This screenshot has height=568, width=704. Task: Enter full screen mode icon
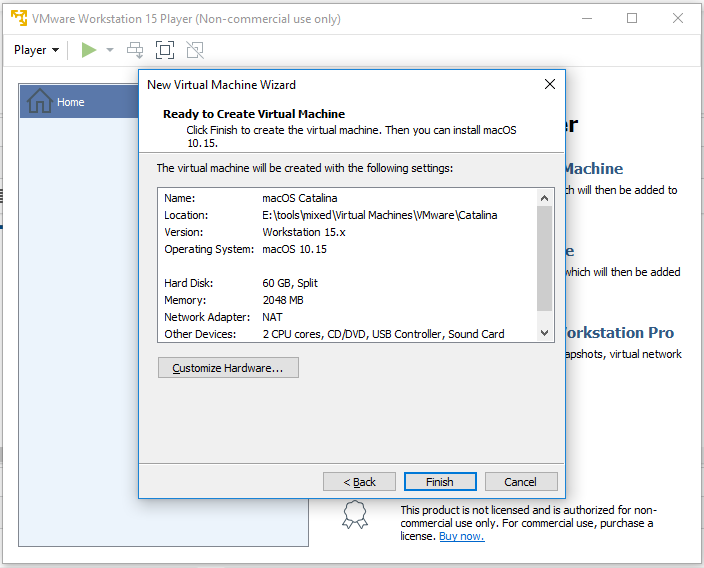[x=165, y=50]
